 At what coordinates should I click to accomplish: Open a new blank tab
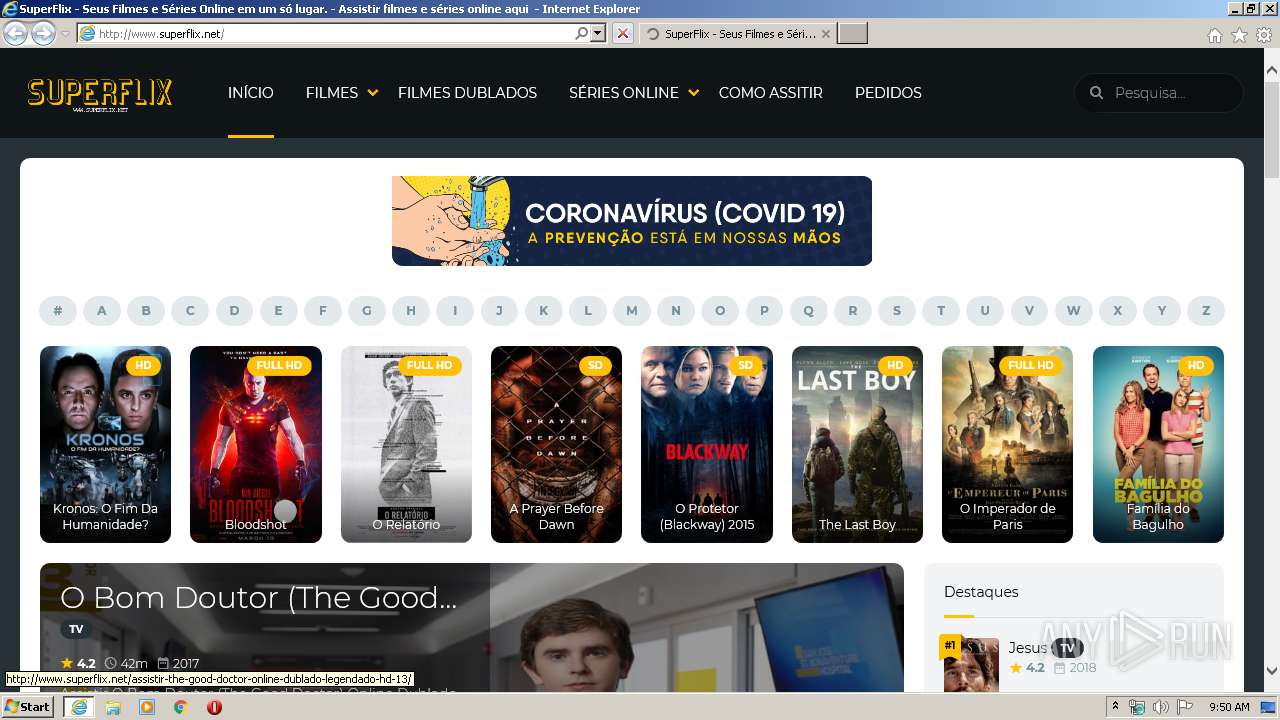click(852, 34)
